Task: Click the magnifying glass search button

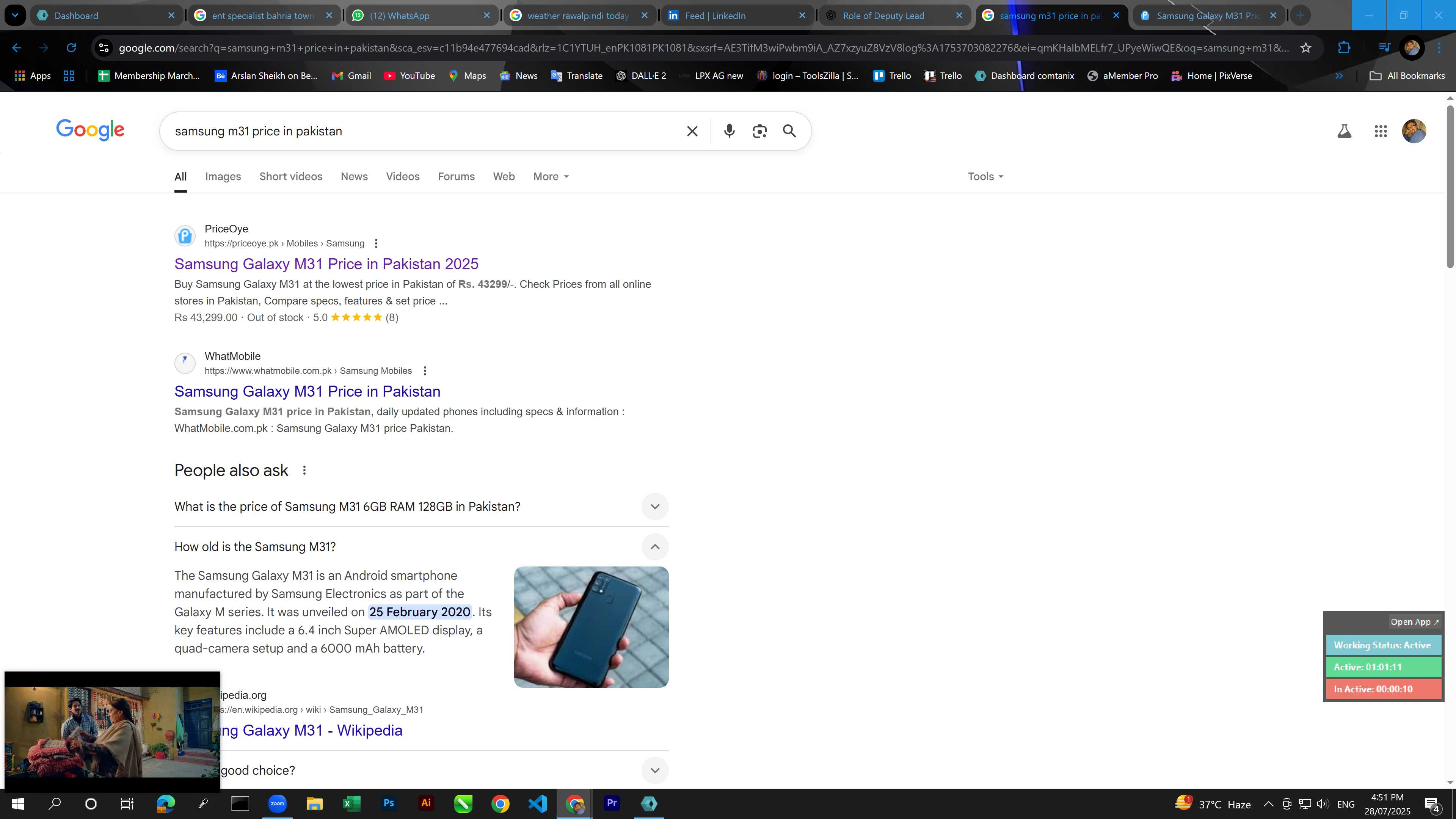Action: click(x=789, y=131)
